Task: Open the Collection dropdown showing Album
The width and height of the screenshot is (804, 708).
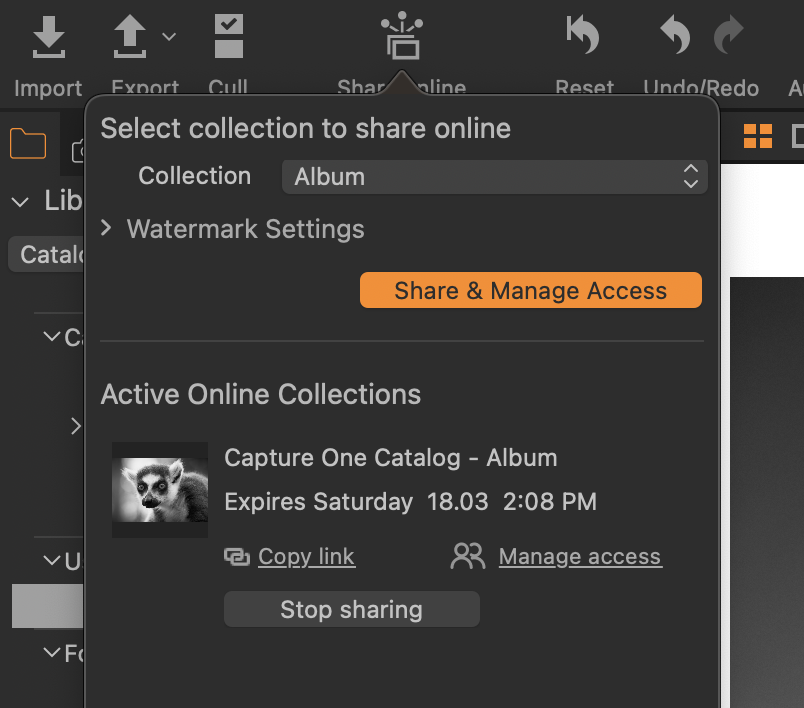Action: point(495,177)
